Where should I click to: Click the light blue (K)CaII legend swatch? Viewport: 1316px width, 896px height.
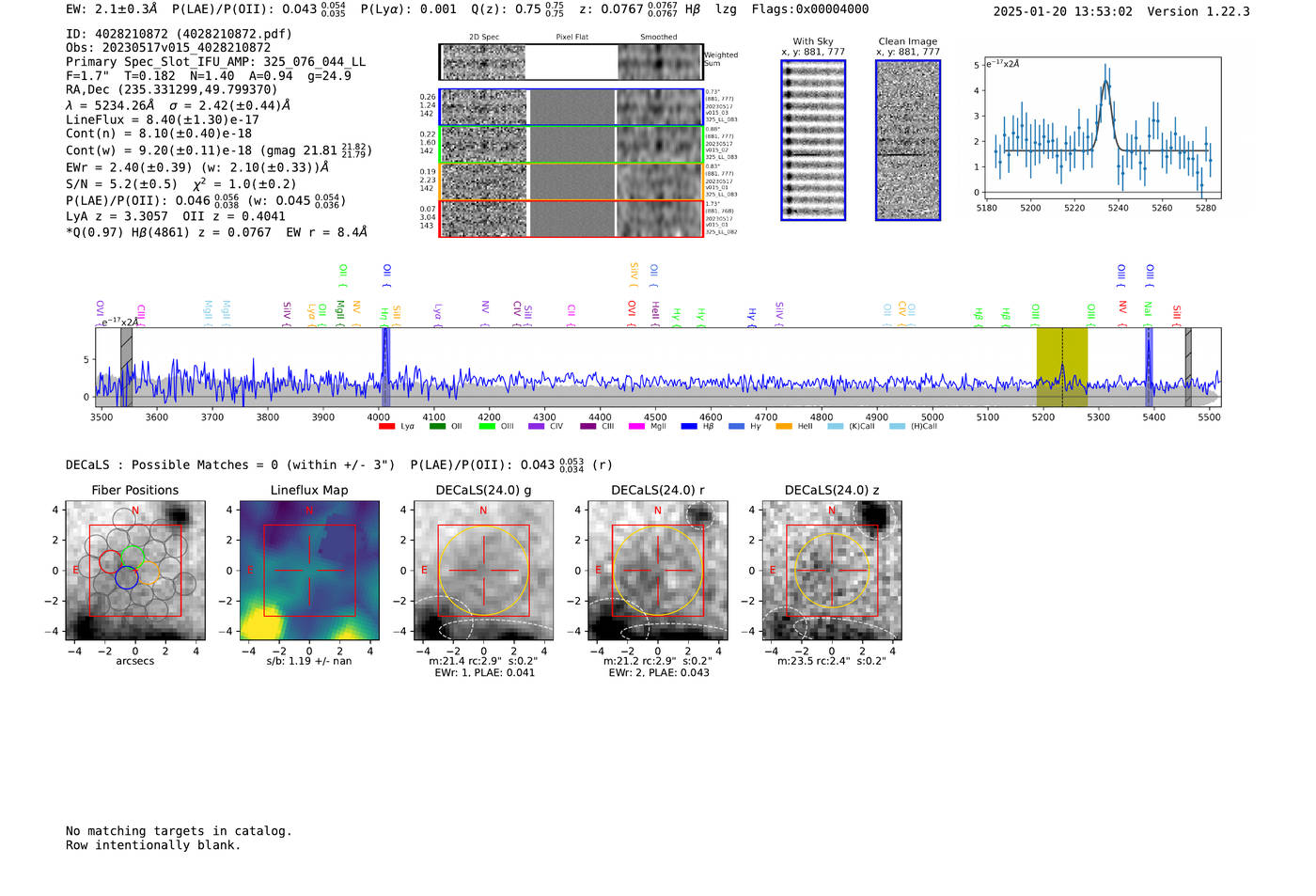click(x=836, y=427)
